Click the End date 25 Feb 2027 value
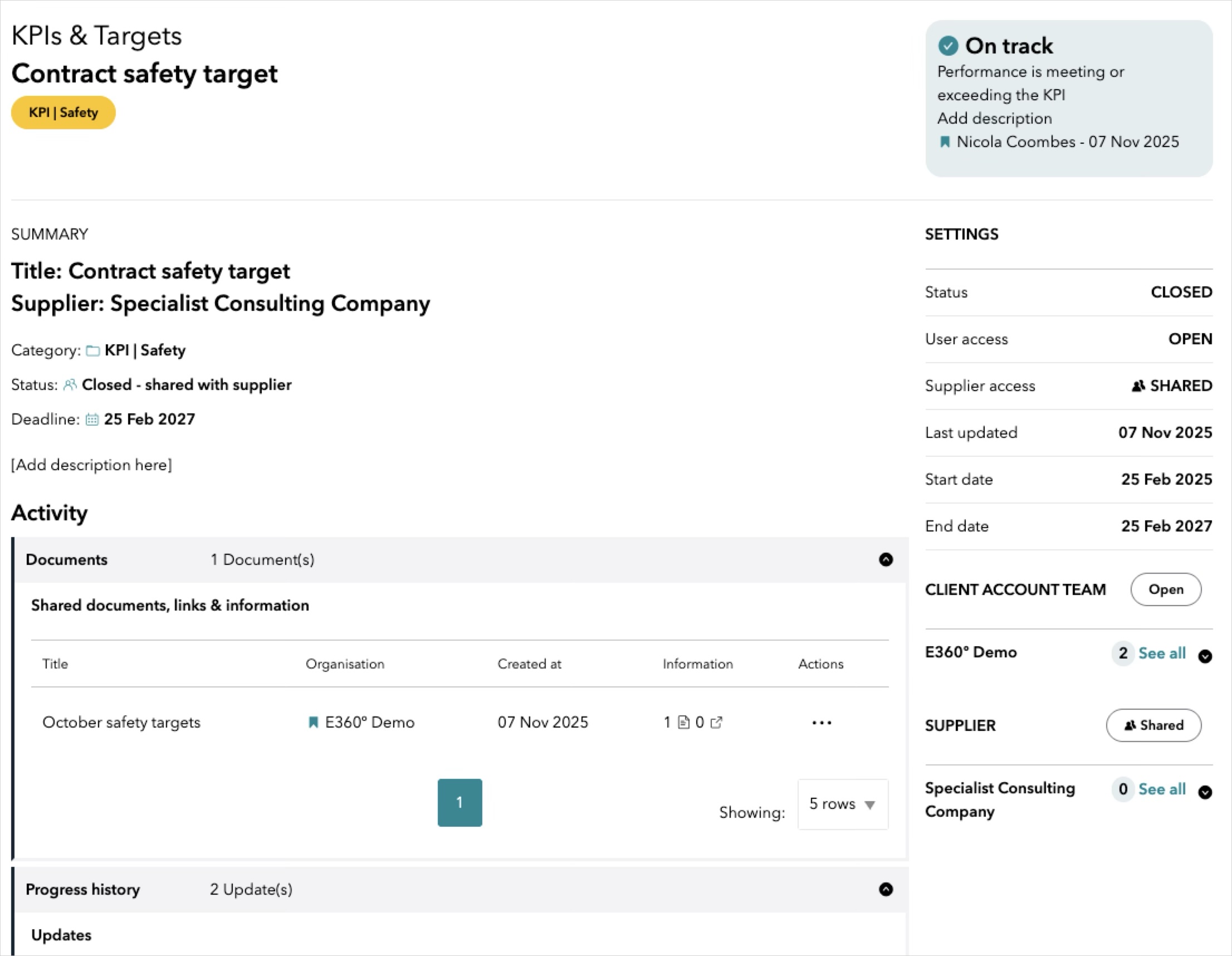 (1167, 526)
